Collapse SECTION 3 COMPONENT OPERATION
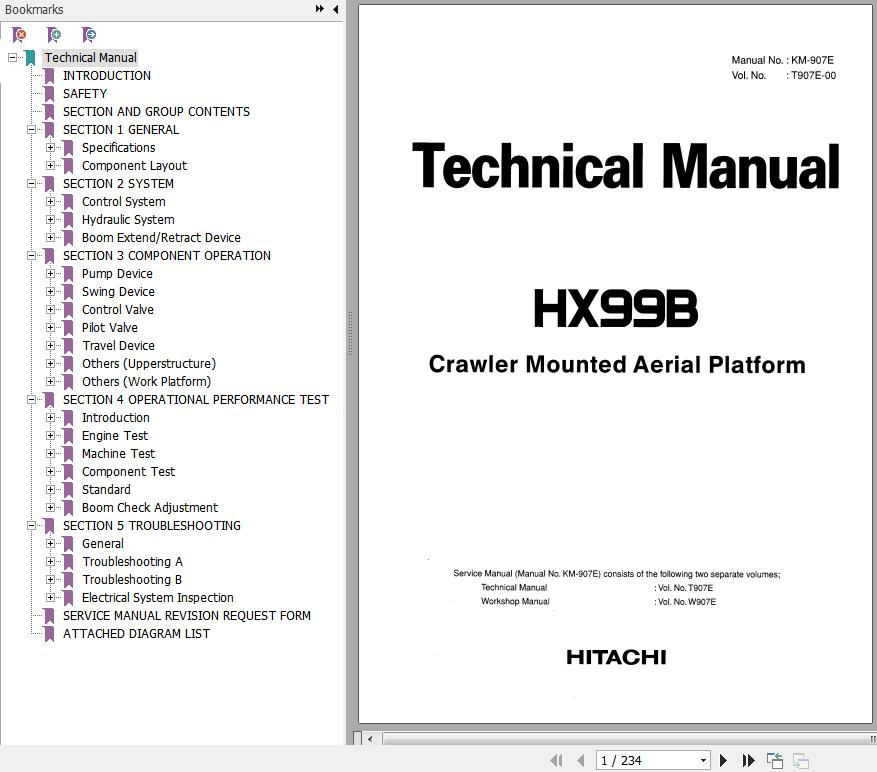The width and height of the screenshot is (877, 772). pyautogui.click(x=31, y=256)
